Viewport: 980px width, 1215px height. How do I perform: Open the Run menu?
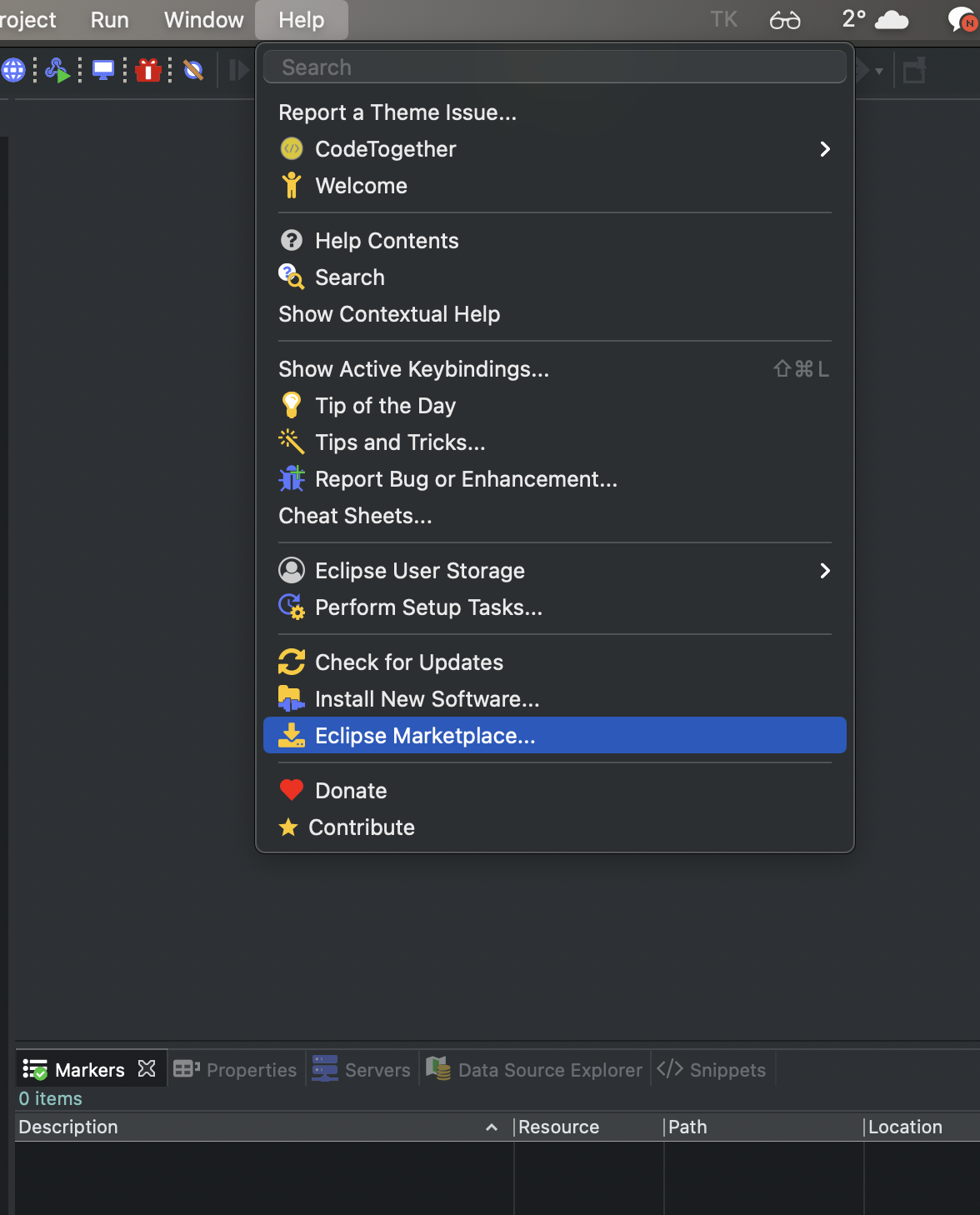coord(110,20)
